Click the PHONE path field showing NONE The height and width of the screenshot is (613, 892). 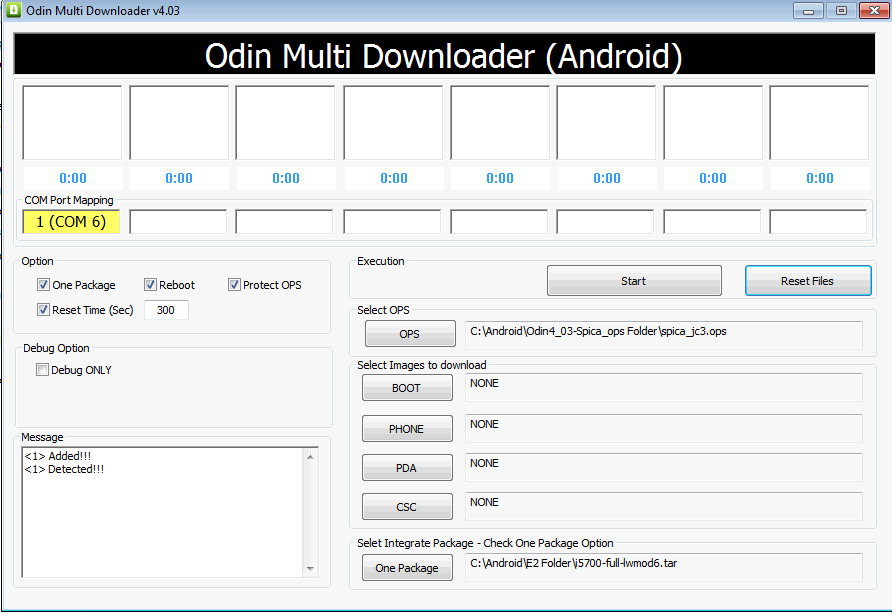click(x=664, y=428)
